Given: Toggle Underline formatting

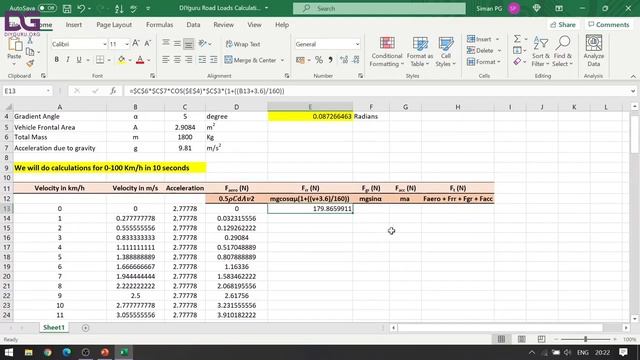Looking at the screenshot, I should (x=79, y=60).
